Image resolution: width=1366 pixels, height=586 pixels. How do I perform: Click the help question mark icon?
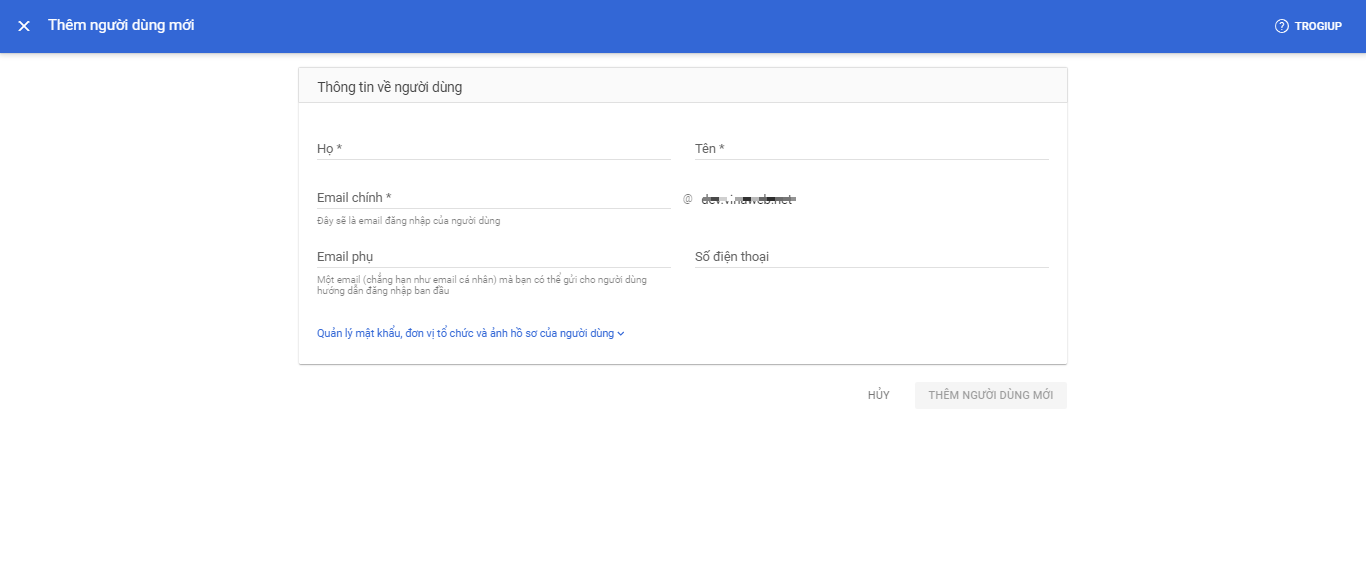(1281, 26)
